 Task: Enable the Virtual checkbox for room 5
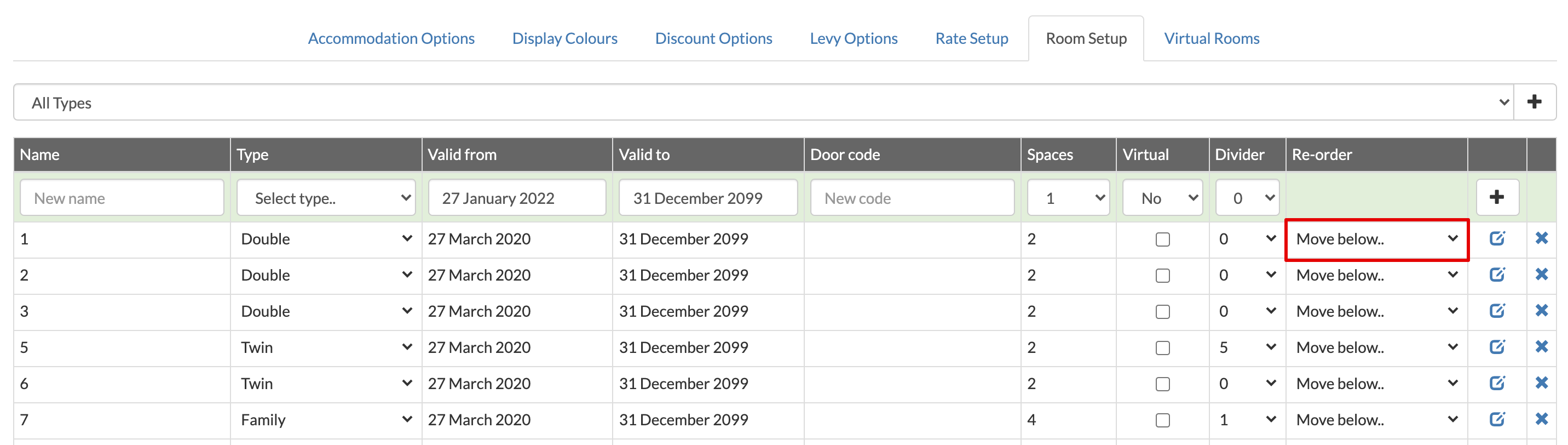pyautogui.click(x=1162, y=347)
